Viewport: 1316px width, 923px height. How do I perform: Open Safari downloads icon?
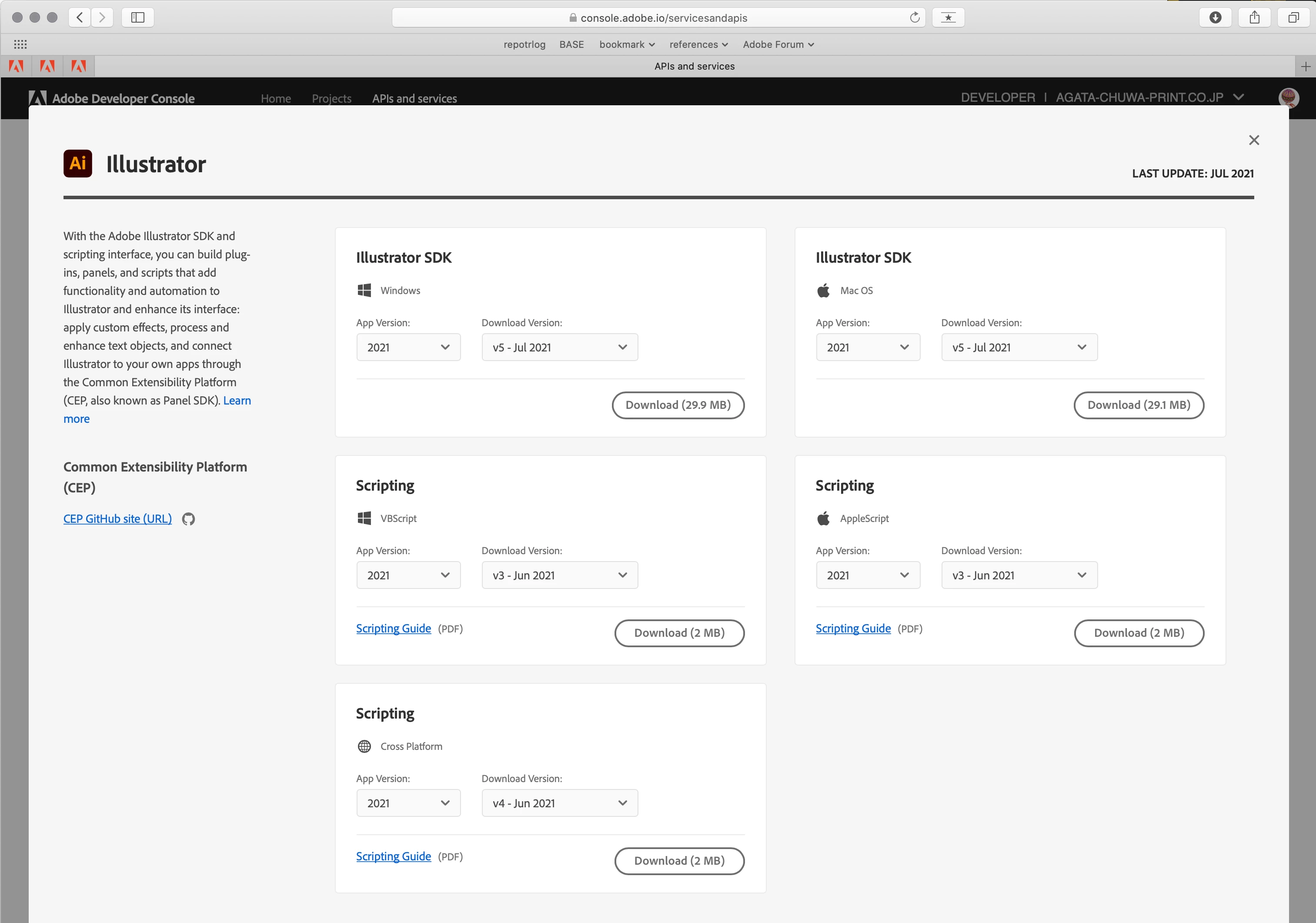1215,17
